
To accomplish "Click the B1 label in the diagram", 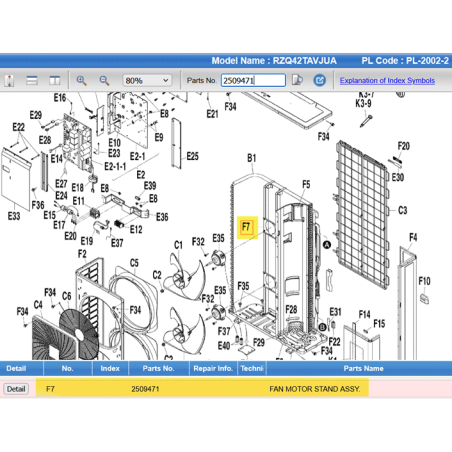I will coord(252,158).
